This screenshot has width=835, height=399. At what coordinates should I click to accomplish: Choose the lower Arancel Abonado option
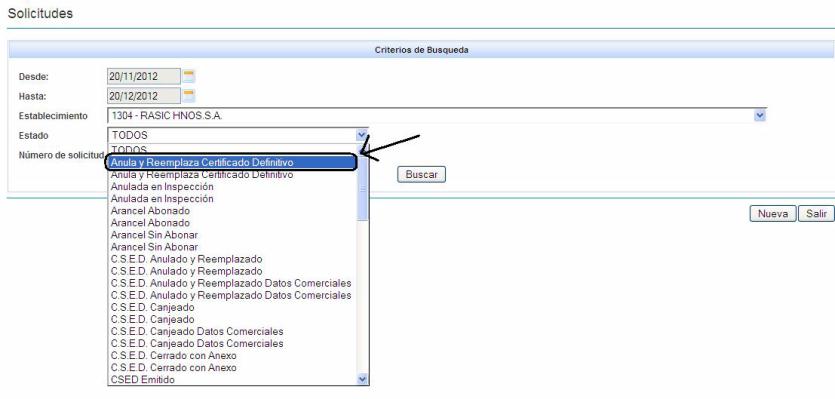click(x=233, y=223)
